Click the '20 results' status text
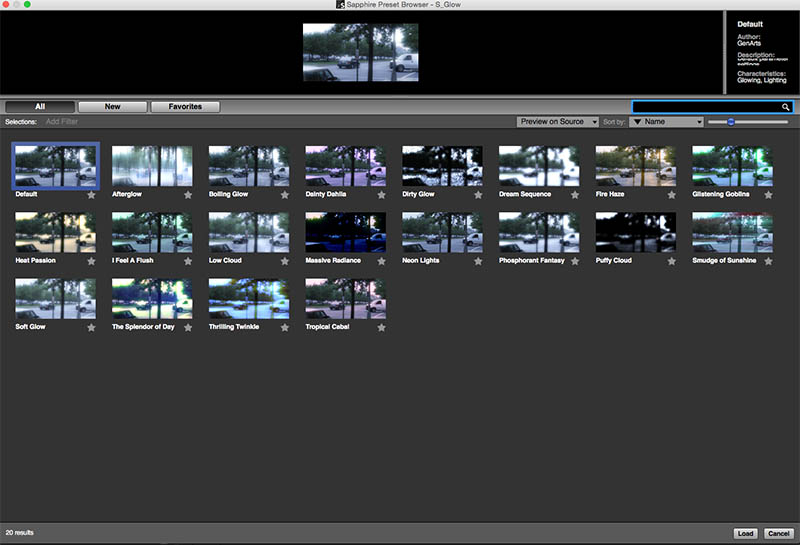This screenshot has width=800, height=545. (x=19, y=533)
